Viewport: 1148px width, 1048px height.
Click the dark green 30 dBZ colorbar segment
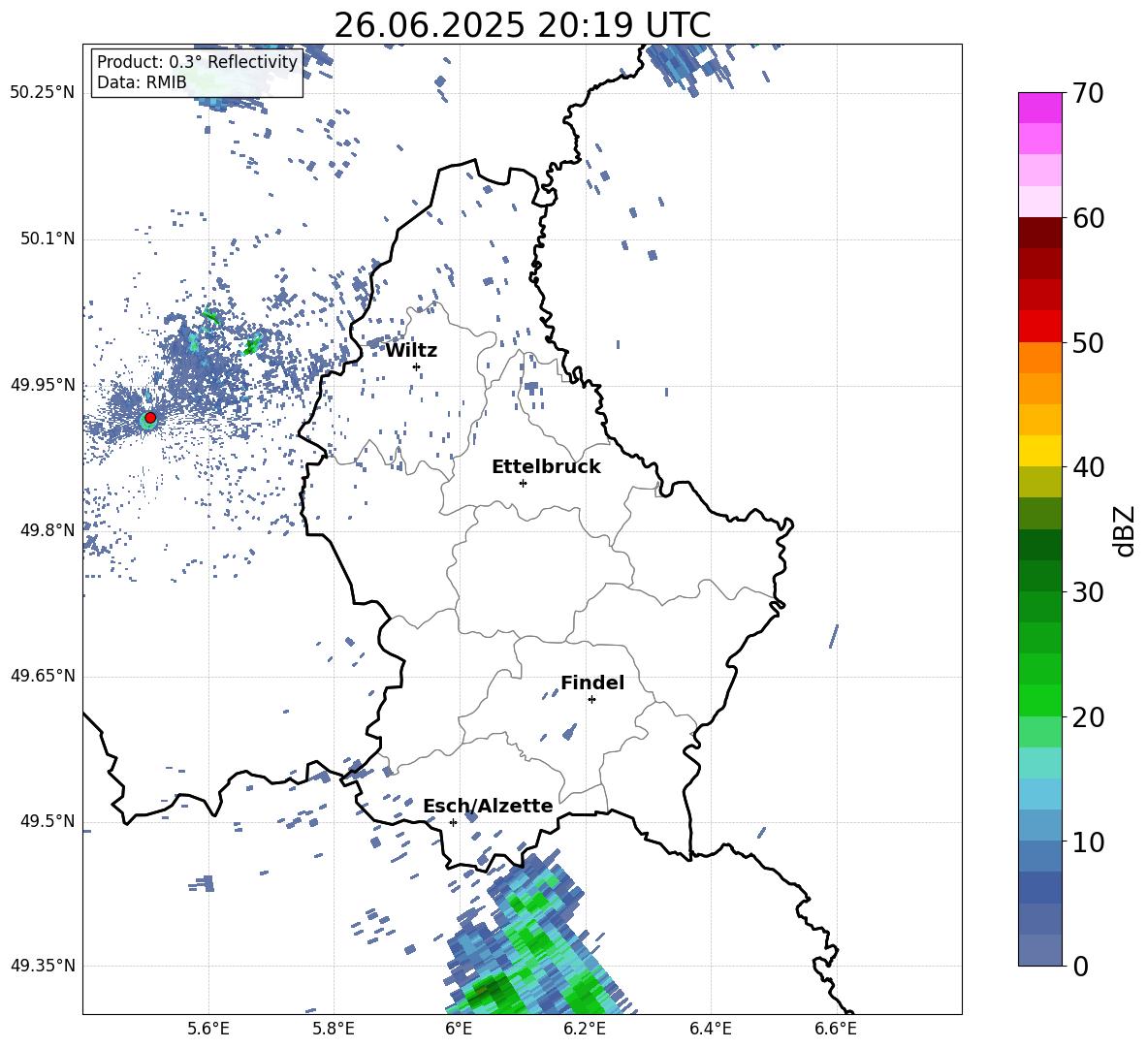pyautogui.click(x=1040, y=576)
